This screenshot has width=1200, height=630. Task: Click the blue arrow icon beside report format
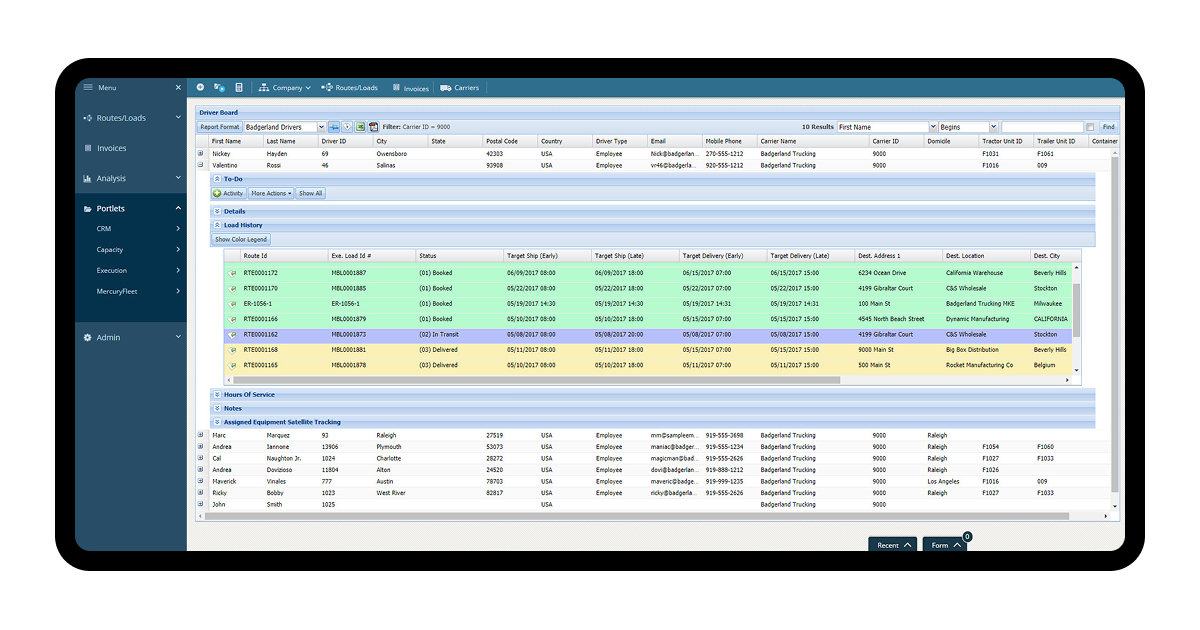coord(334,127)
